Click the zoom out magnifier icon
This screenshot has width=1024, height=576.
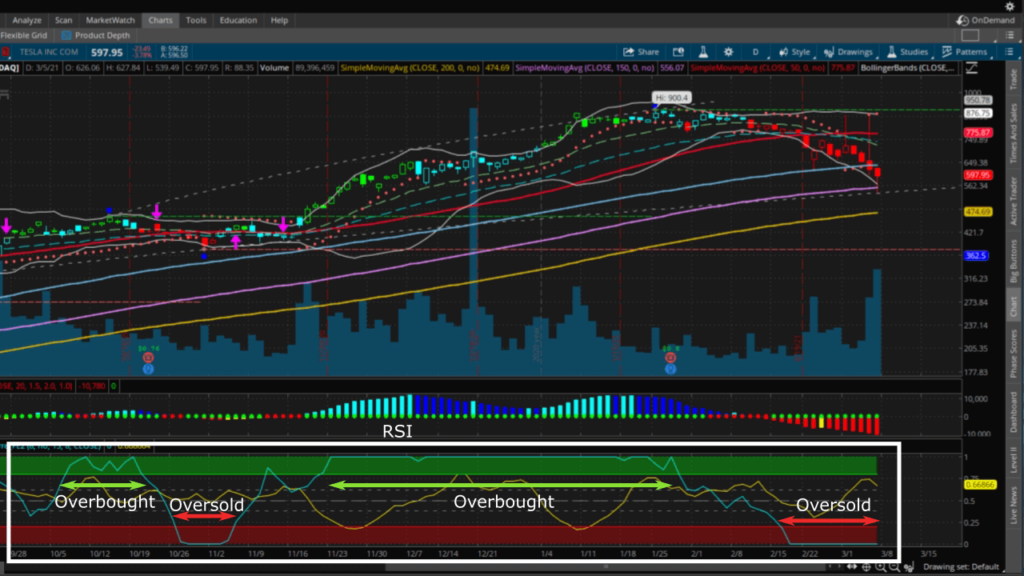pyautogui.click(x=894, y=567)
